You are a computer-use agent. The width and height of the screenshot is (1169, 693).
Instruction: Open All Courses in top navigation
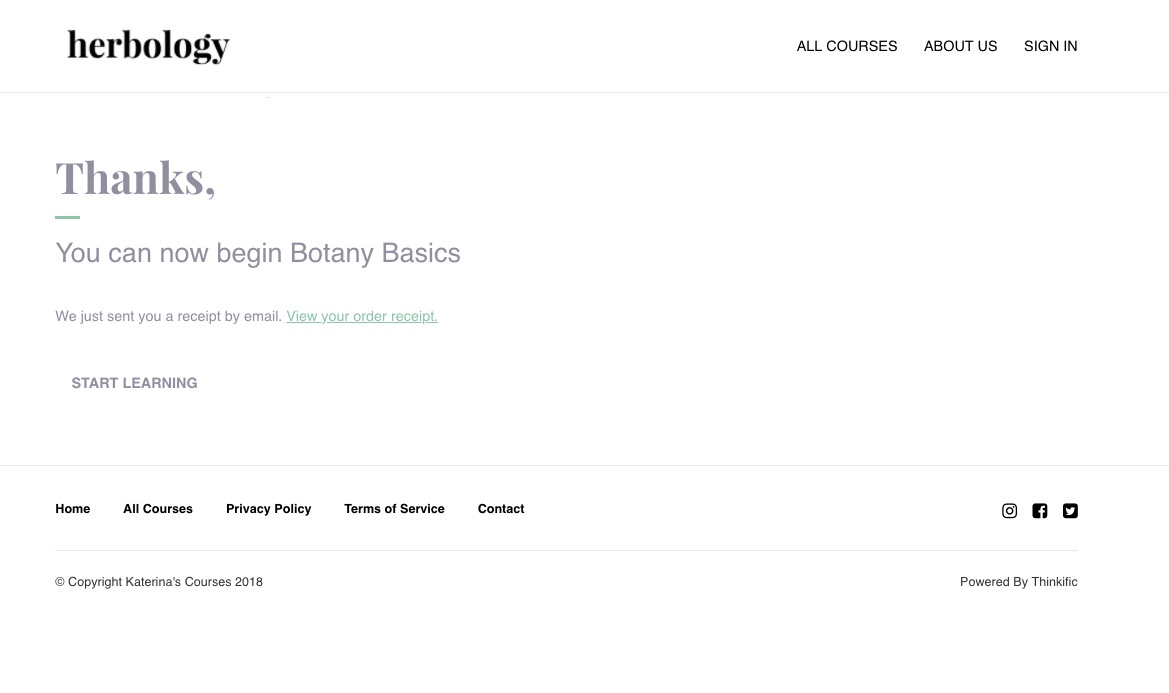pos(847,46)
